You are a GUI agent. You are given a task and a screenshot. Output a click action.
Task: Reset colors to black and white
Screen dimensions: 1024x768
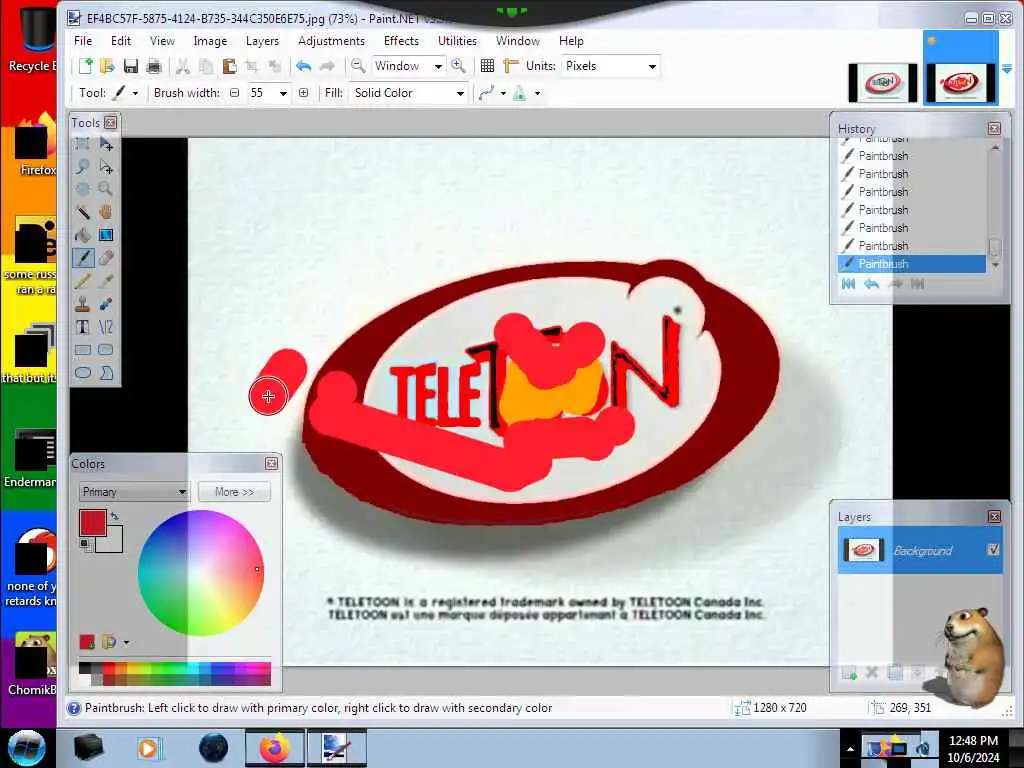click(x=85, y=544)
